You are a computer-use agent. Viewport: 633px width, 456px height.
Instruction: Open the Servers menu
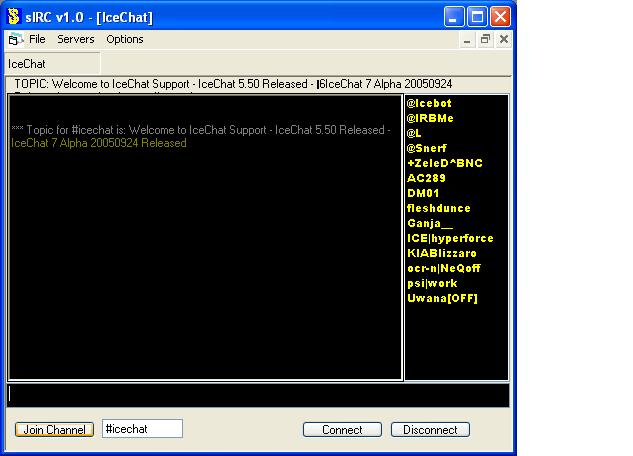75,39
